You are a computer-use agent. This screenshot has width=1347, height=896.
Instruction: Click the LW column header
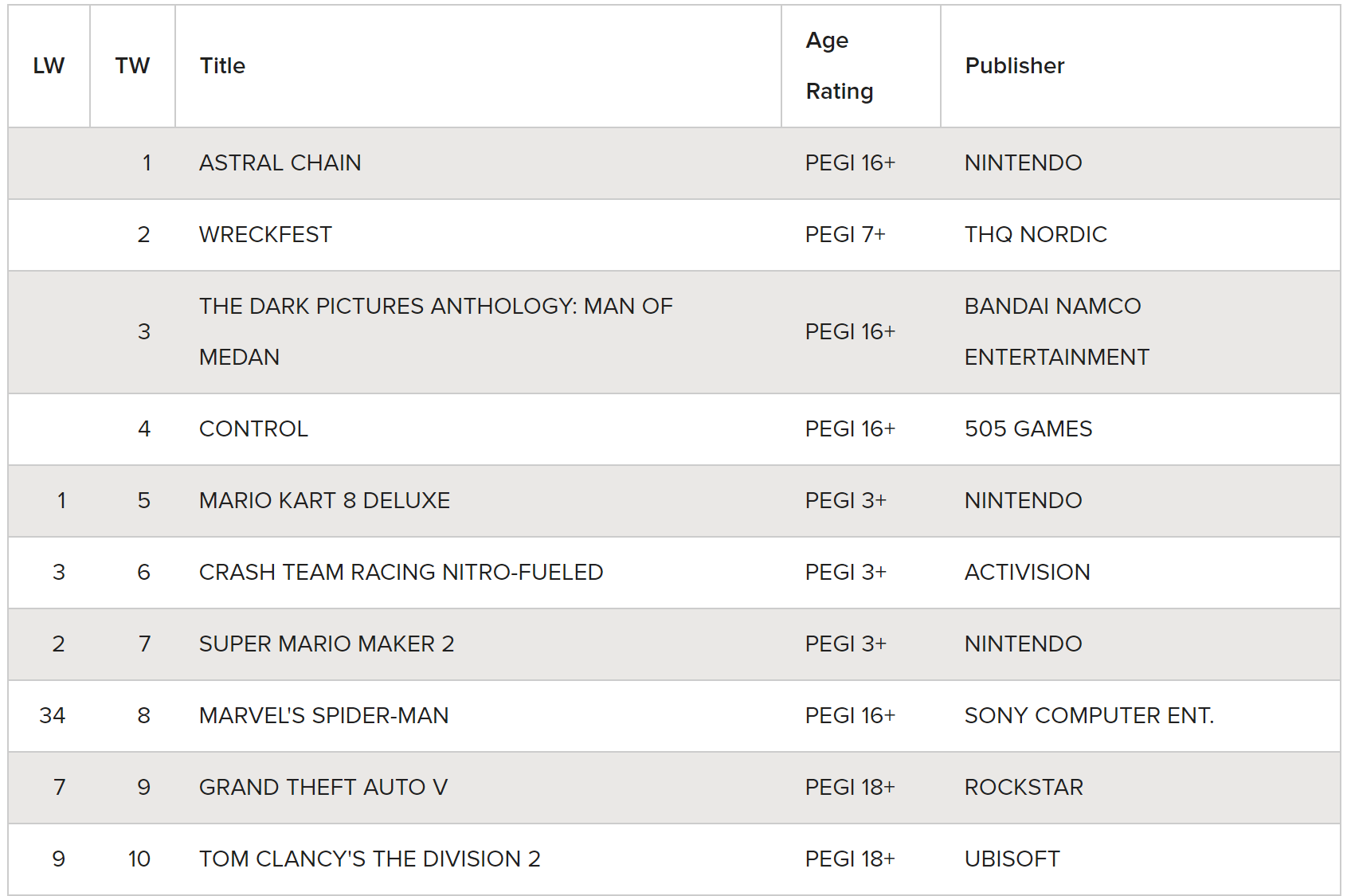coord(49,66)
